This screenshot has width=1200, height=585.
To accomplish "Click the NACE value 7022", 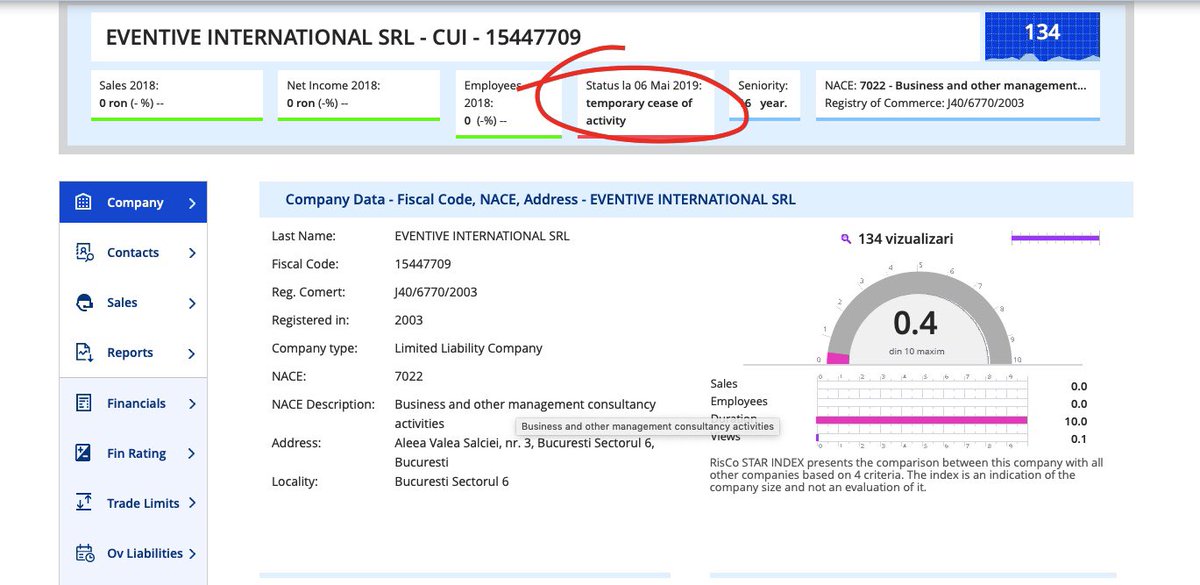I will [x=409, y=376].
